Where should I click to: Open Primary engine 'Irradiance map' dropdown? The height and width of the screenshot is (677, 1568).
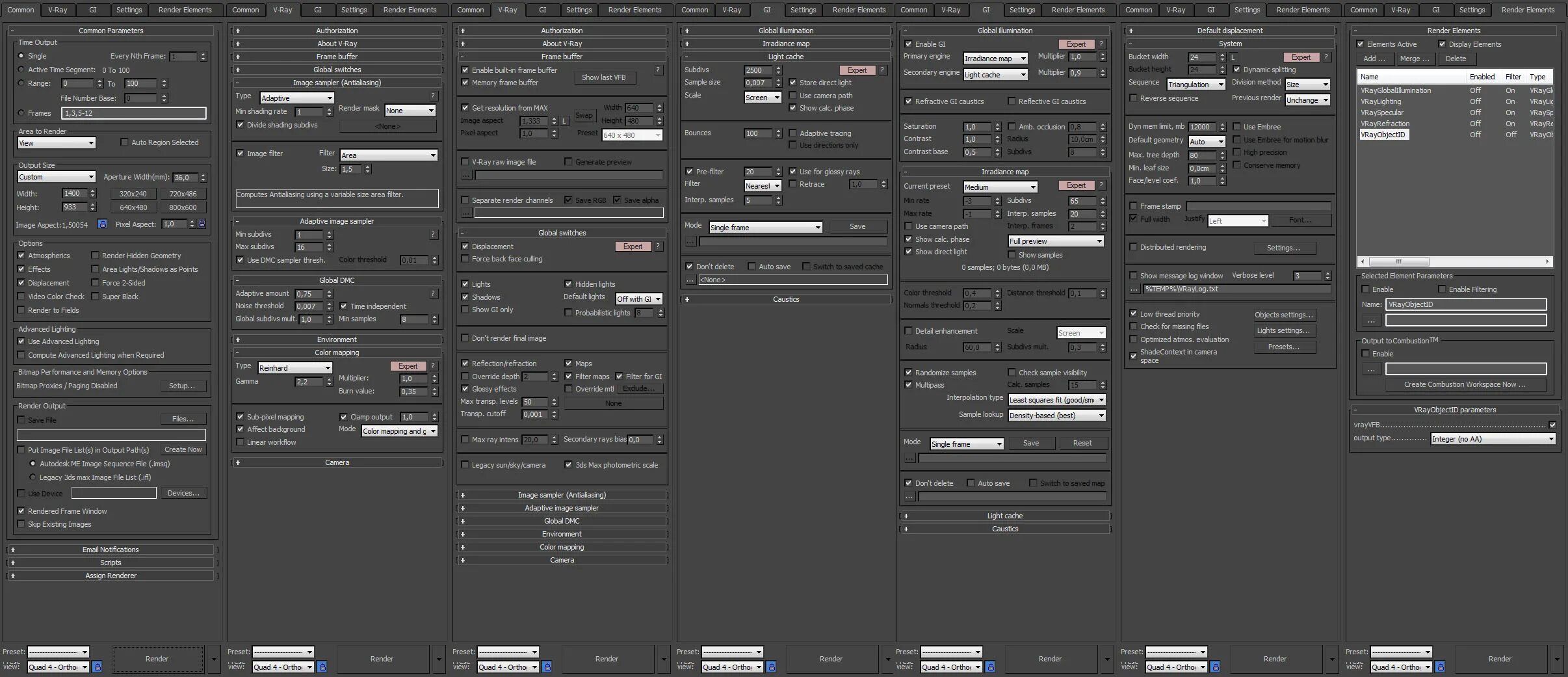tap(995, 59)
